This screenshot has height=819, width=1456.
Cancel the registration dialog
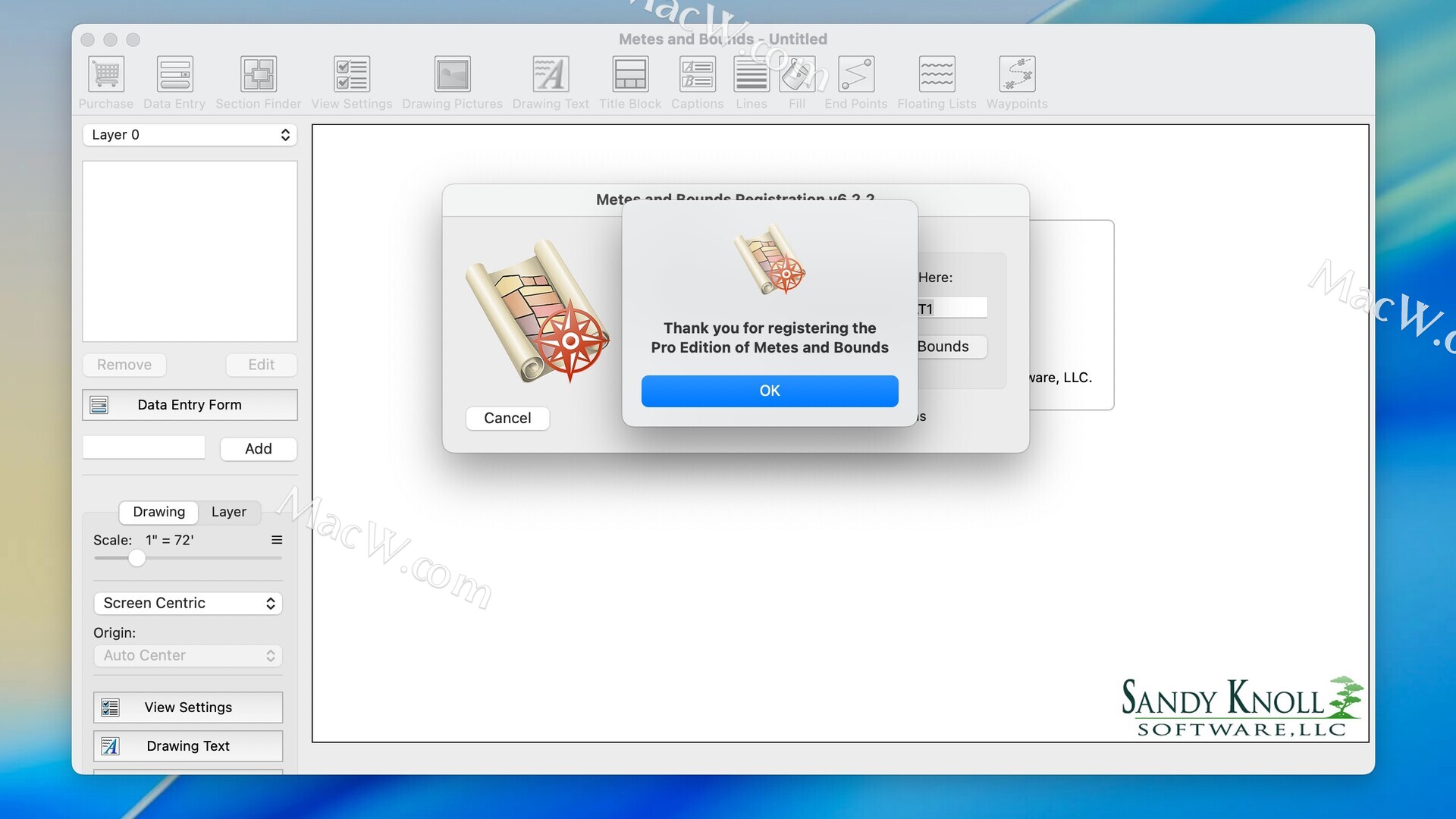tap(507, 418)
